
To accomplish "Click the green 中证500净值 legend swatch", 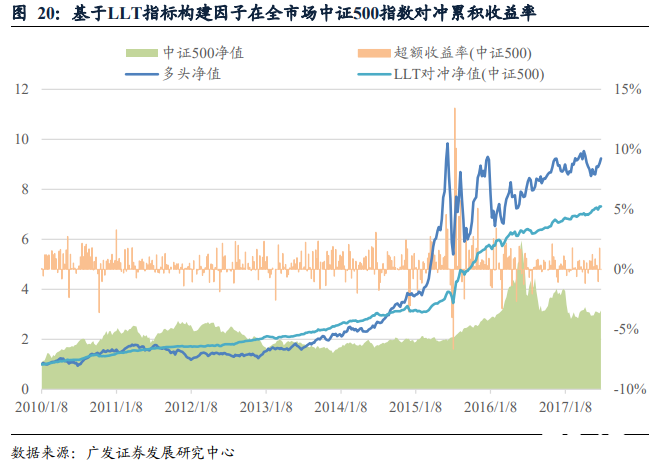I will click(x=142, y=53).
